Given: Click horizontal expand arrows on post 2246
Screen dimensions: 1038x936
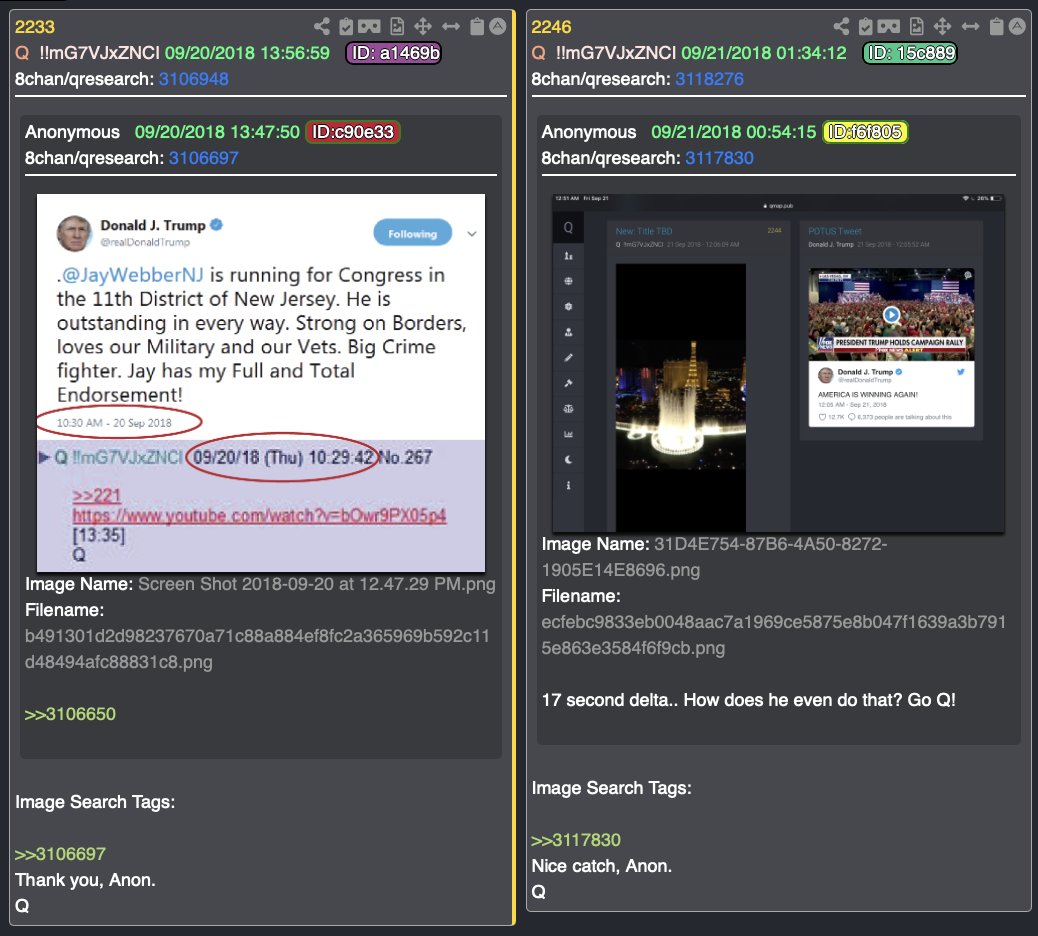Looking at the screenshot, I should (970, 26).
